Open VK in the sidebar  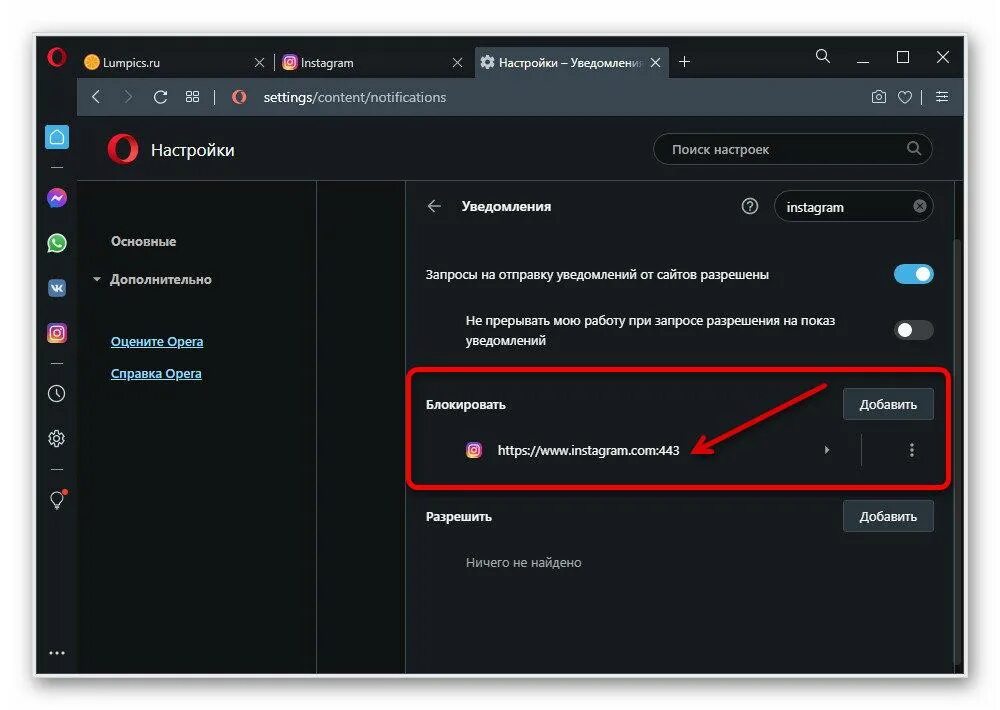tap(57, 288)
